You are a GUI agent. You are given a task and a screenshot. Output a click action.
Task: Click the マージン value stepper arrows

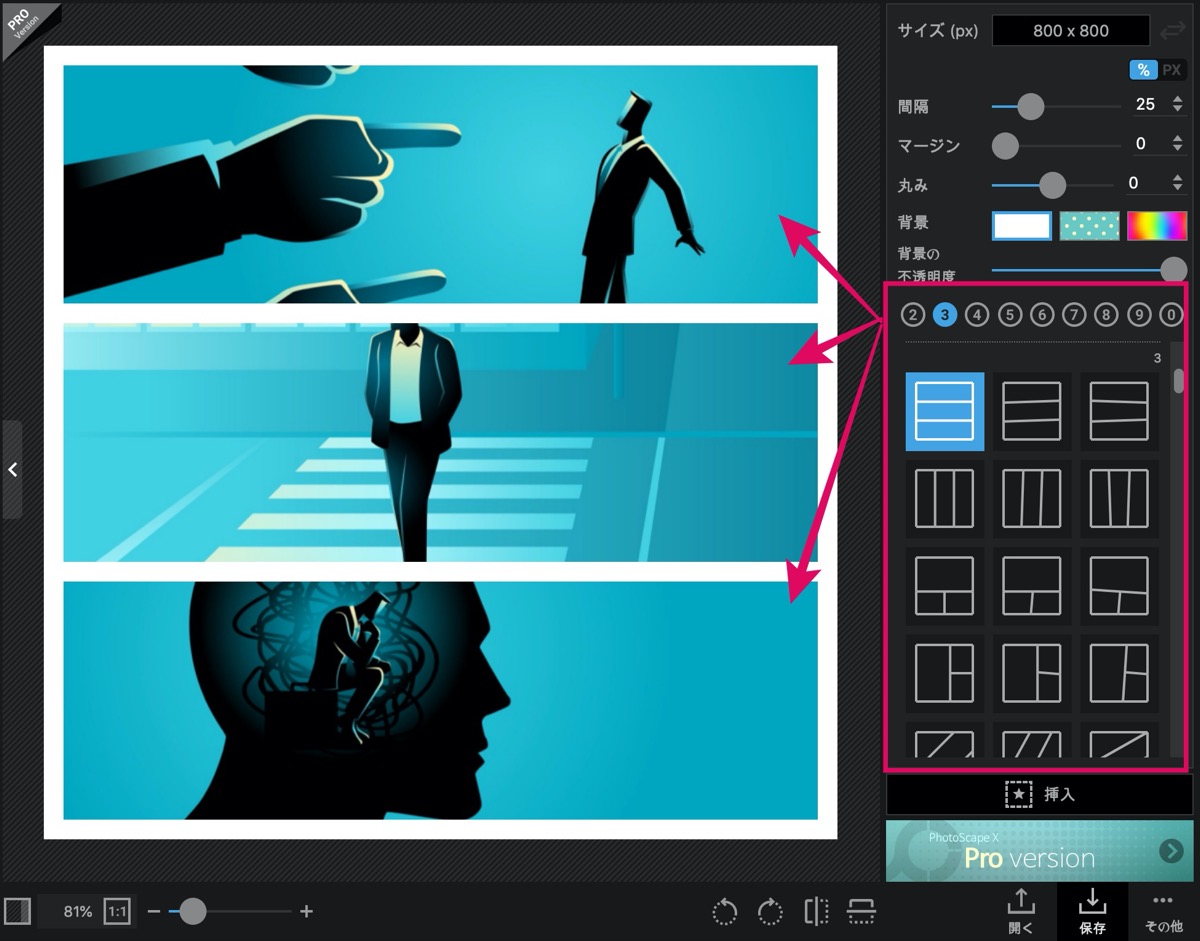pos(1177,144)
